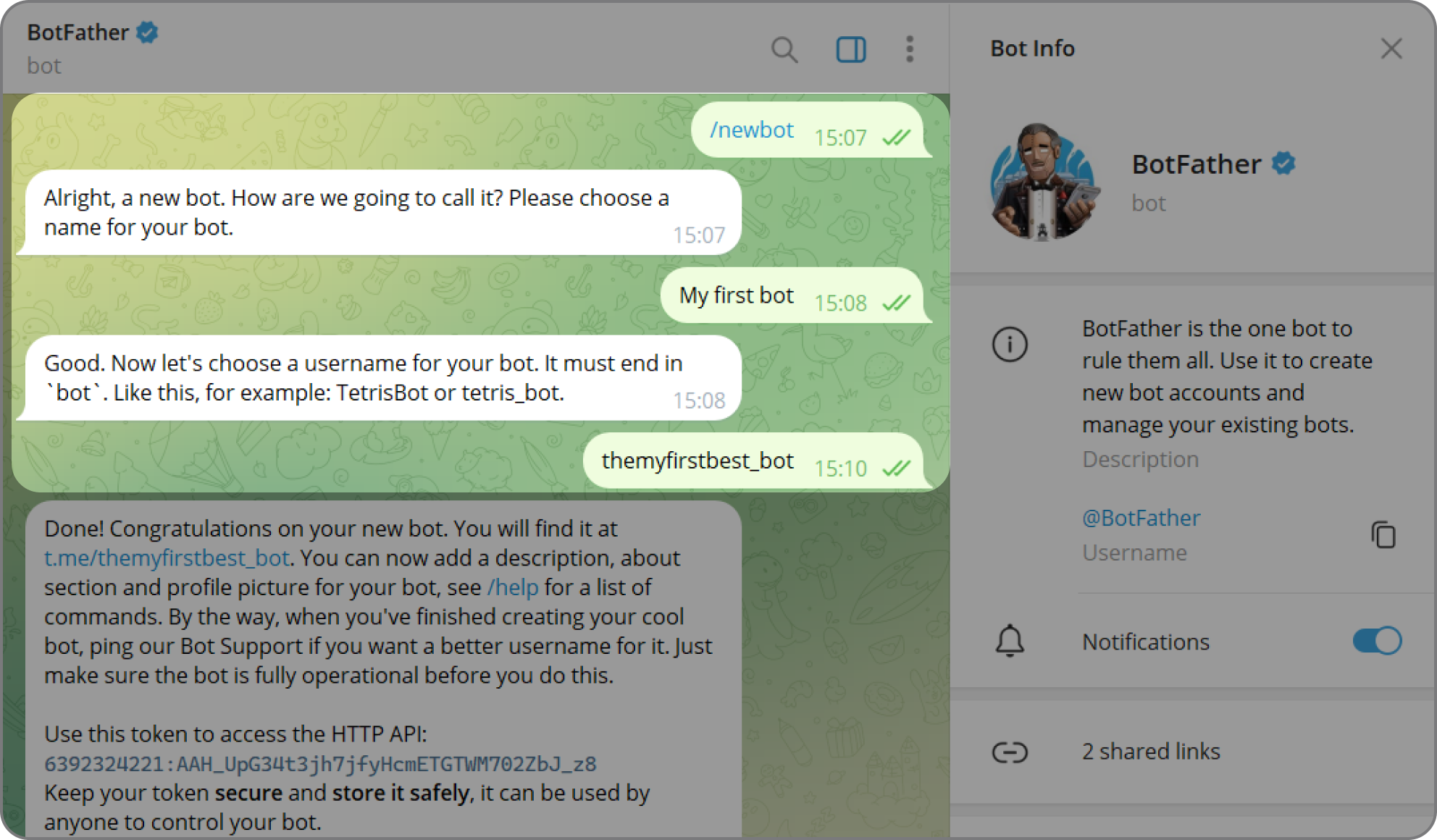
Task: Click the BotFather chat header title
Action: click(x=78, y=33)
